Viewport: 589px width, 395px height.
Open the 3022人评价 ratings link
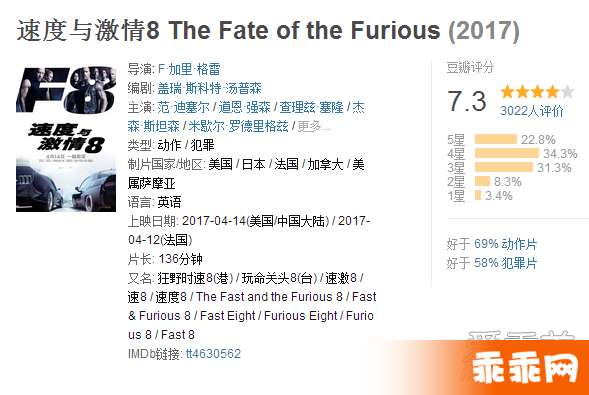532,111
